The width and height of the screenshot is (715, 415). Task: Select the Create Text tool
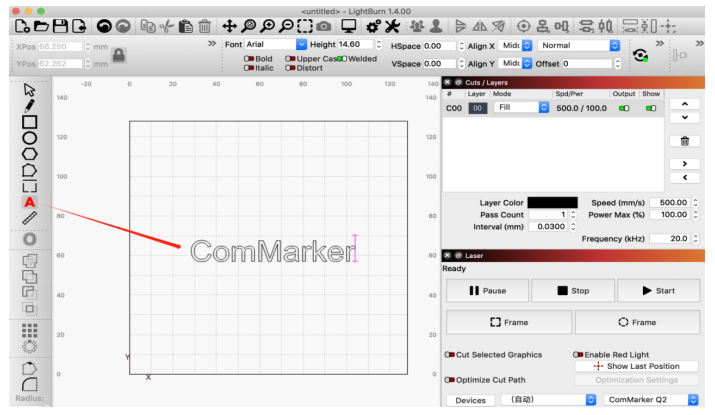pyautogui.click(x=29, y=202)
